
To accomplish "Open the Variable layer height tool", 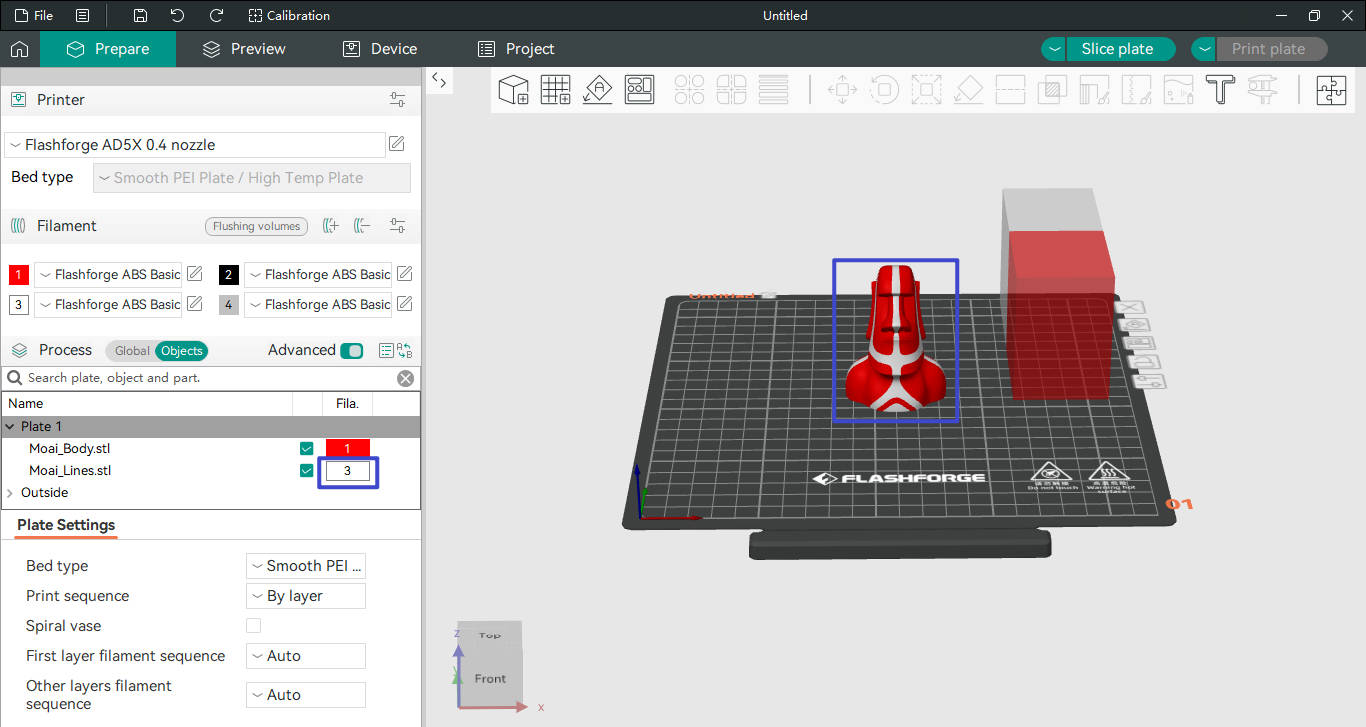I will (x=773, y=90).
